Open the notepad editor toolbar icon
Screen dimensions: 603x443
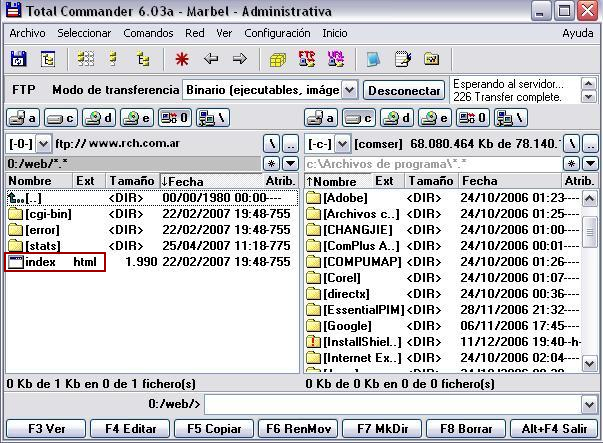[403, 59]
